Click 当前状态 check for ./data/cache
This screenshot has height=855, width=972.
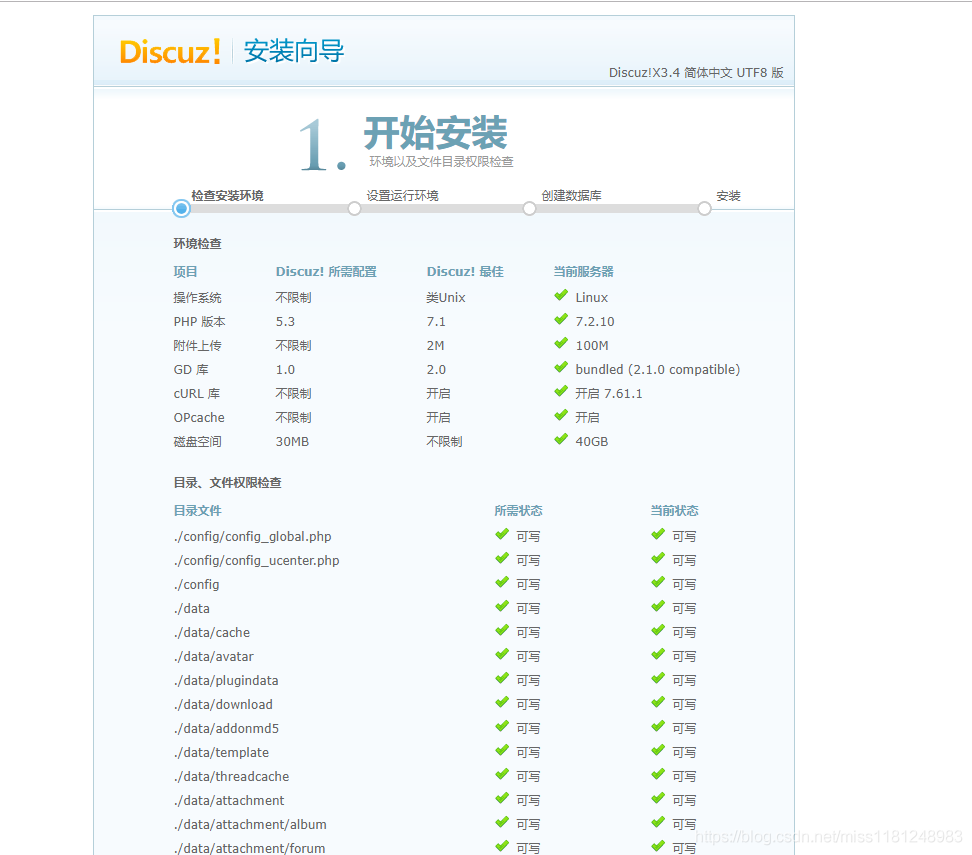coord(658,631)
